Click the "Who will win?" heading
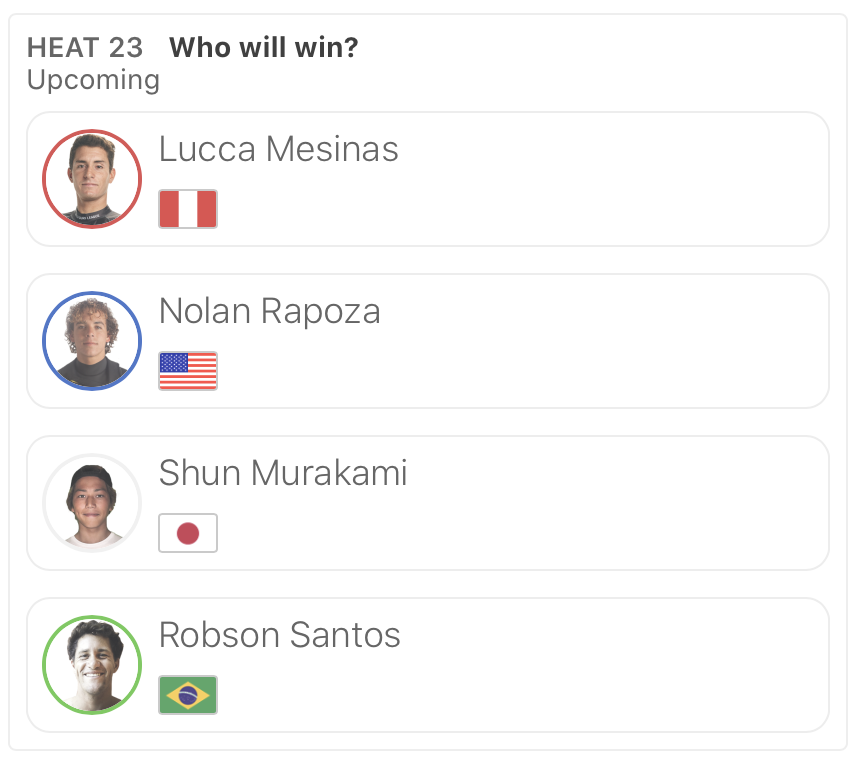Viewport: 856px width, 766px height. (x=264, y=47)
